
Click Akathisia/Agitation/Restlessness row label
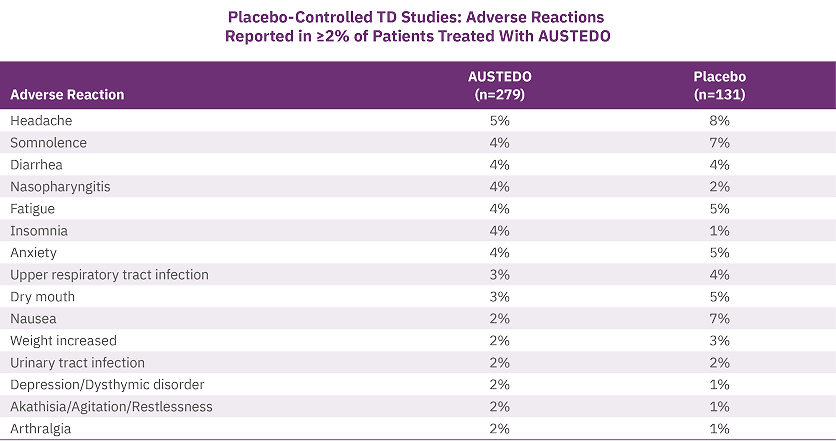pyautogui.click(x=111, y=406)
